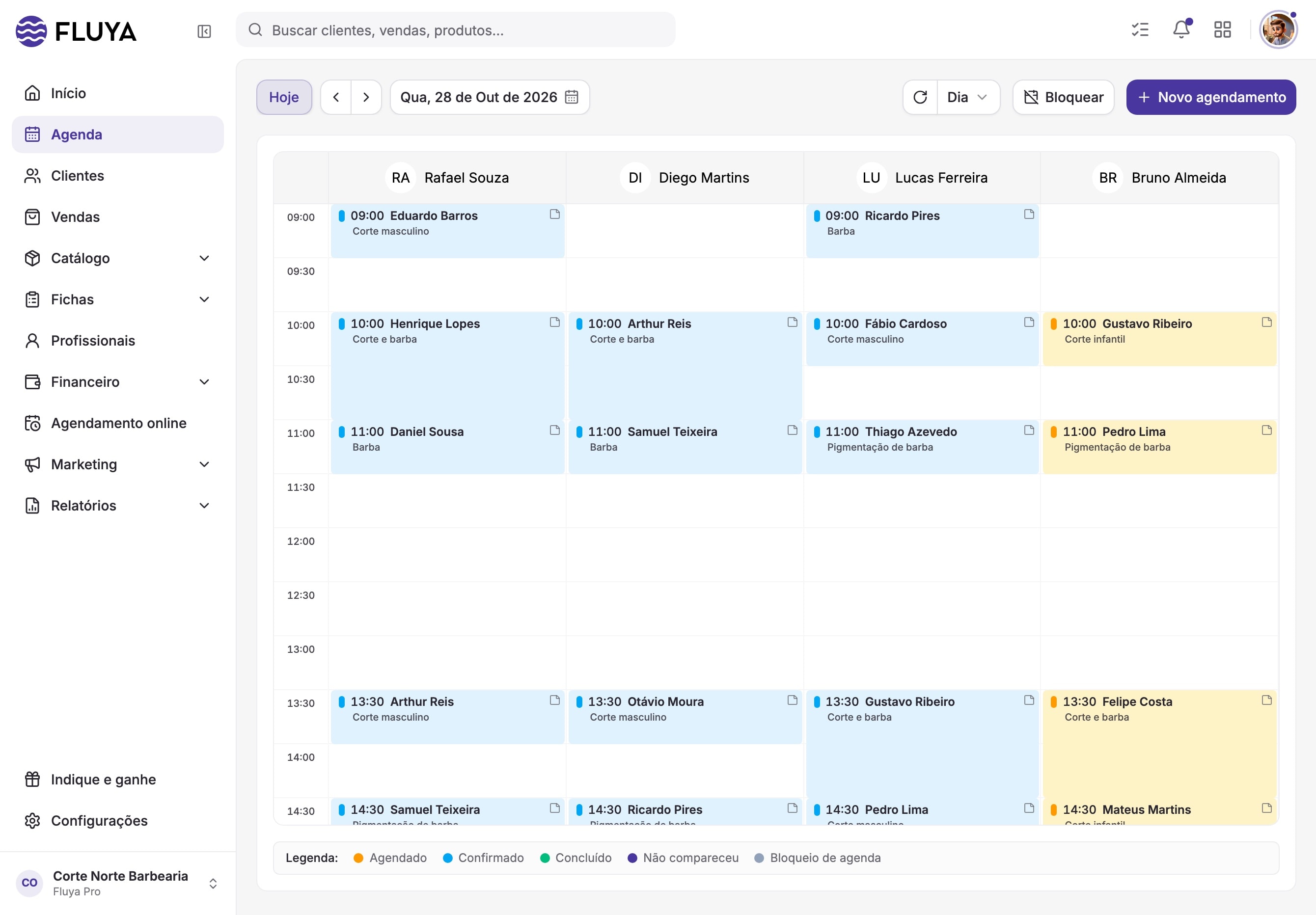Open the Clientes section
This screenshot has height=915, width=1316.
coord(117,176)
